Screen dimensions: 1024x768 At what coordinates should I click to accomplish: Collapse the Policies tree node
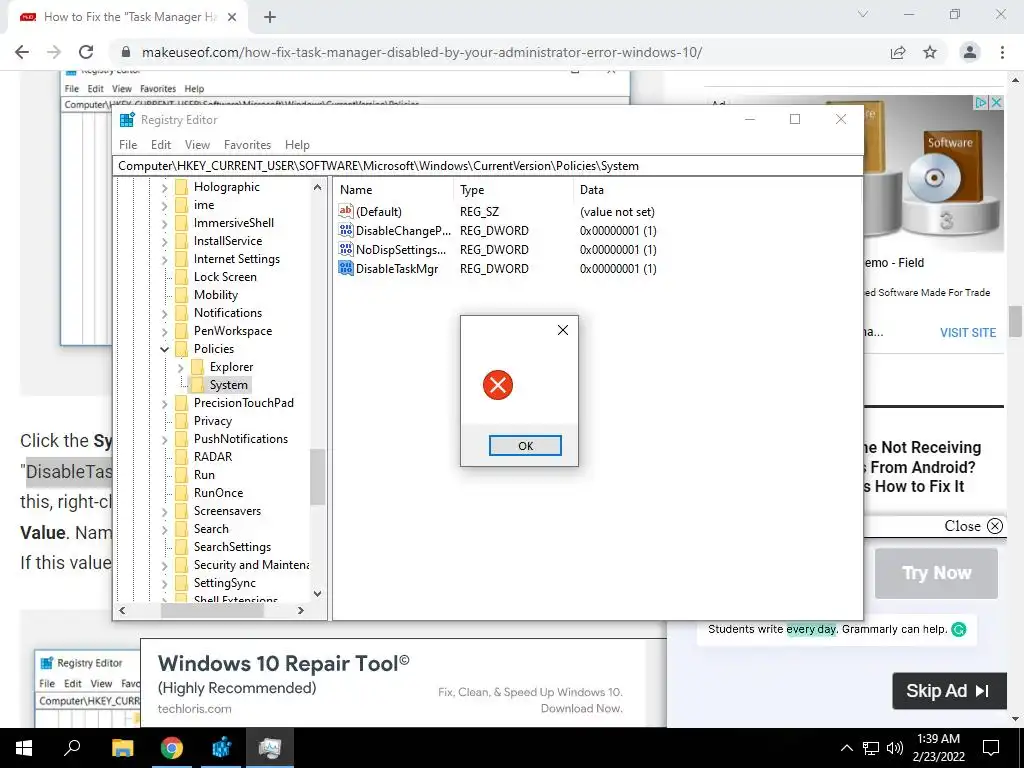(x=165, y=349)
